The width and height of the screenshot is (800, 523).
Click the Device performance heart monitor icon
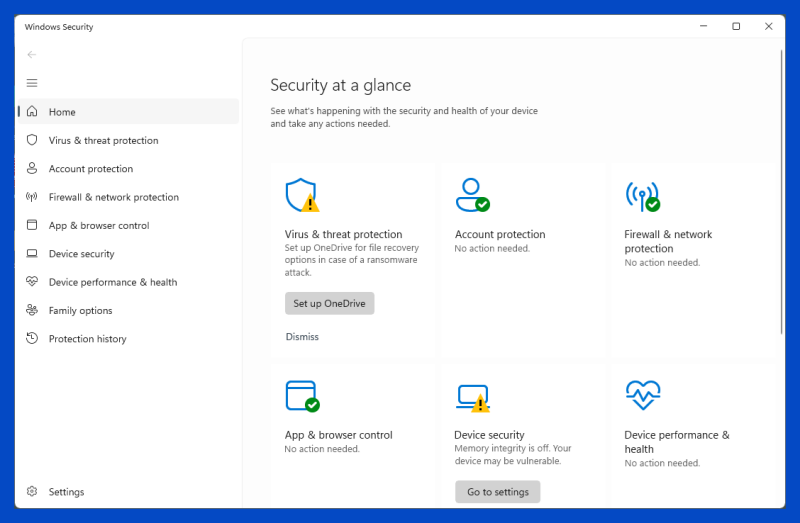click(643, 395)
